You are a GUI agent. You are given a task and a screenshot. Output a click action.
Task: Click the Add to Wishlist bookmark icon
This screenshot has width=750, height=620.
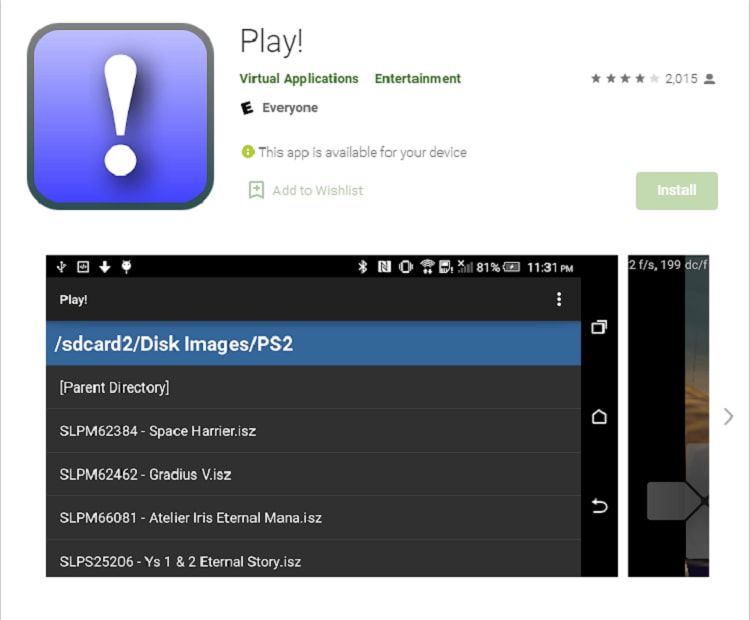click(x=256, y=190)
